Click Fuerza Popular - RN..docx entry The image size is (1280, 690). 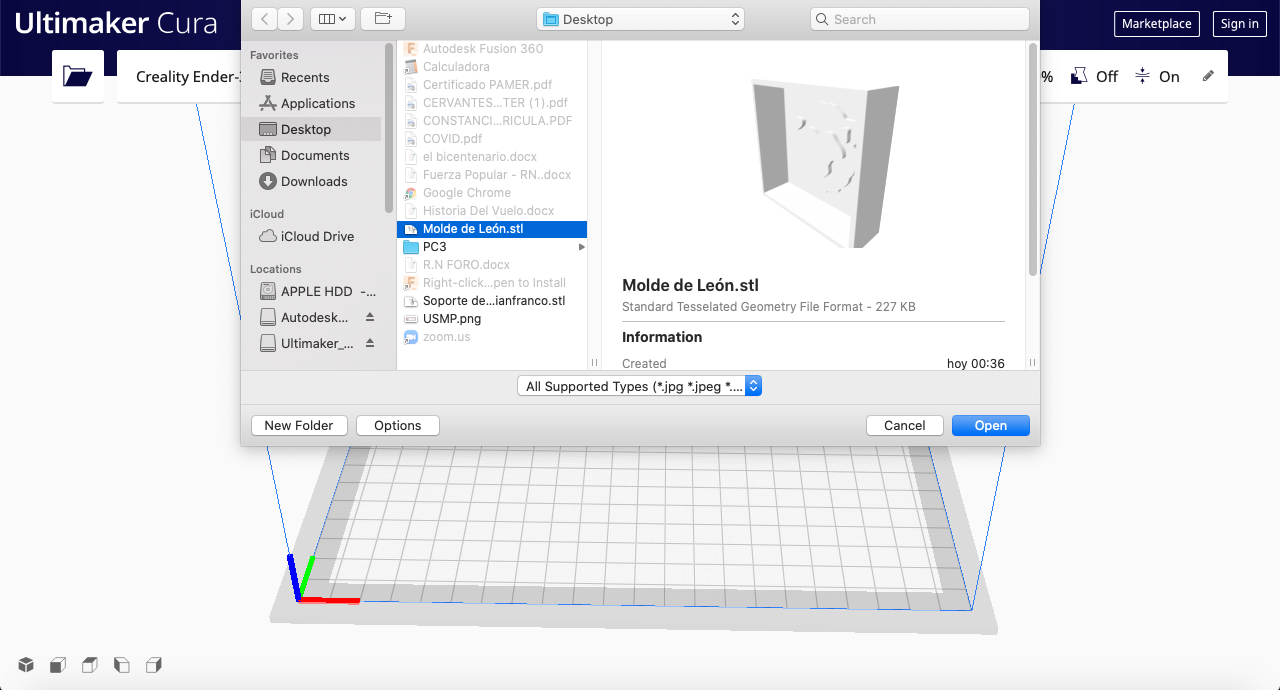[492, 175]
